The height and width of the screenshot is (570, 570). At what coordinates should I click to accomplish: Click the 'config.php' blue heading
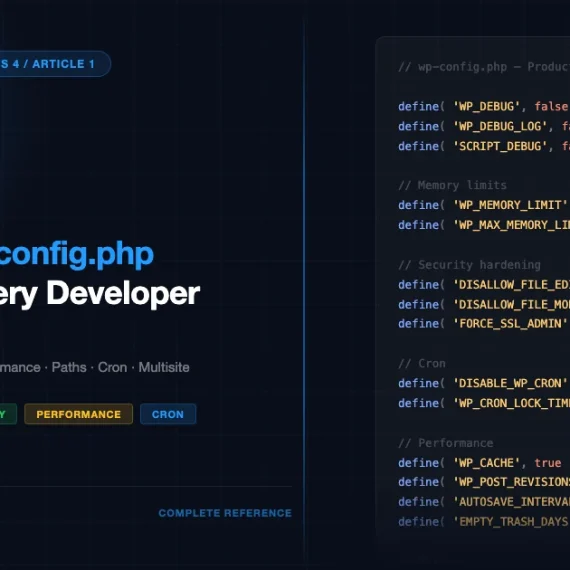click(77, 254)
